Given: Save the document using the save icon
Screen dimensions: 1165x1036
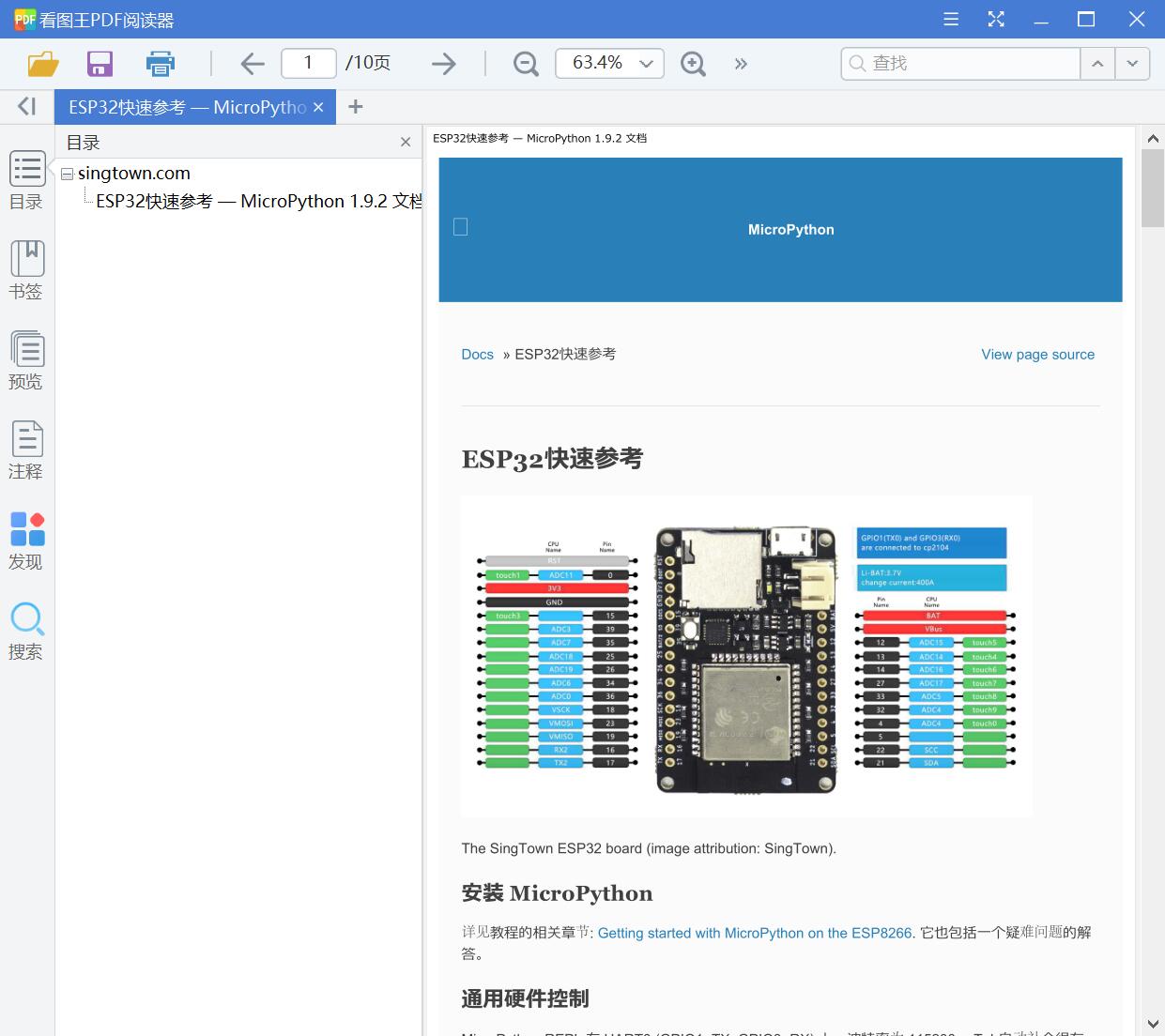Looking at the screenshot, I should coord(100,63).
